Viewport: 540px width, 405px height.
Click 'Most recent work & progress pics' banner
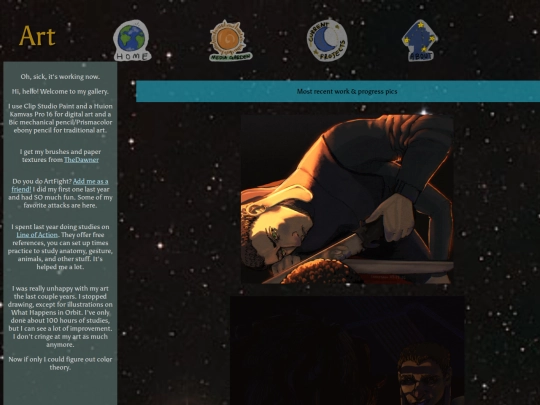(338, 91)
